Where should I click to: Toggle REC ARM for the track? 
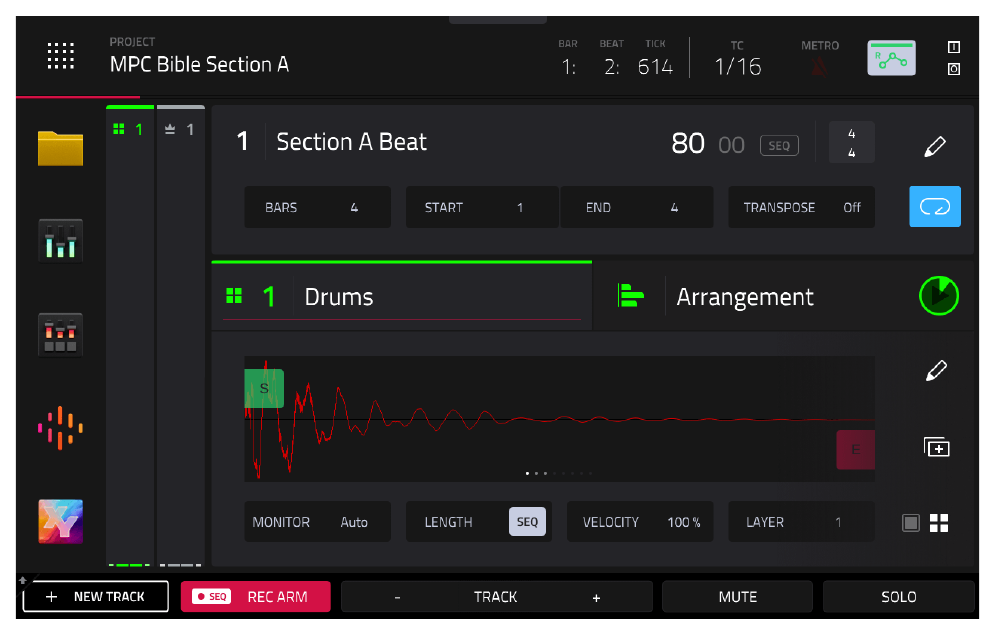tap(255, 597)
